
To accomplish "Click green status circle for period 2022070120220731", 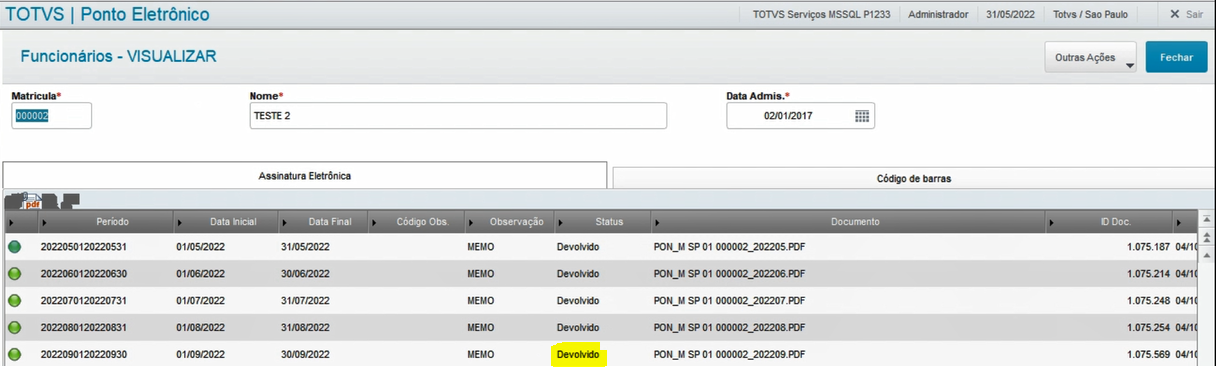I will pos(15,300).
